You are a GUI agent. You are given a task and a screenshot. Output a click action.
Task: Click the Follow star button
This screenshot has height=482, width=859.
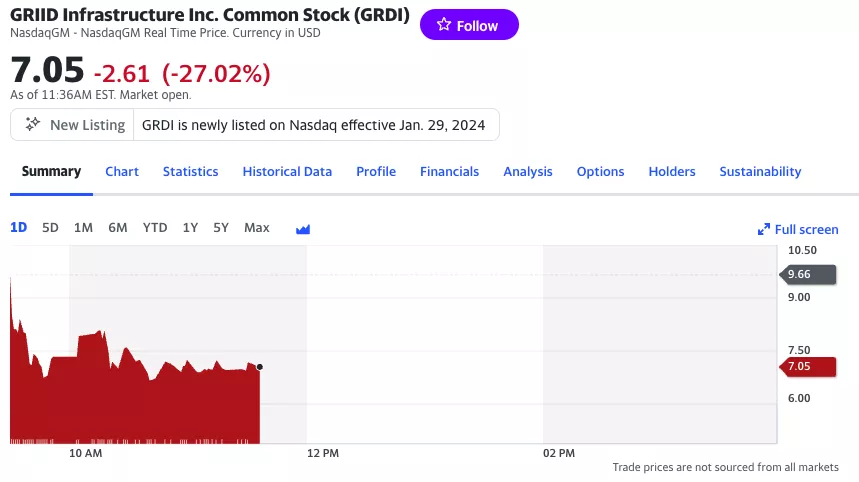point(469,25)
